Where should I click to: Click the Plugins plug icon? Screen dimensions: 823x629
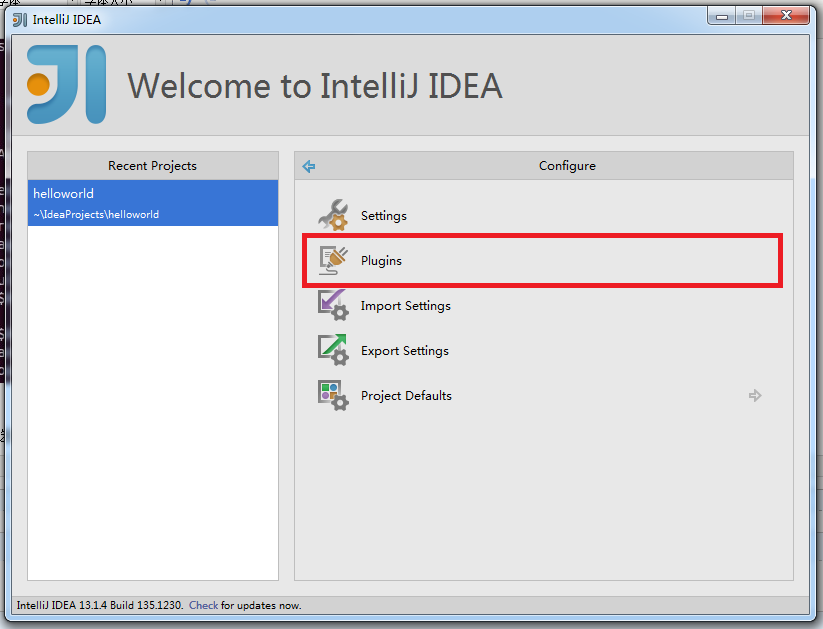pyautogui.click(x=333, y=260)
